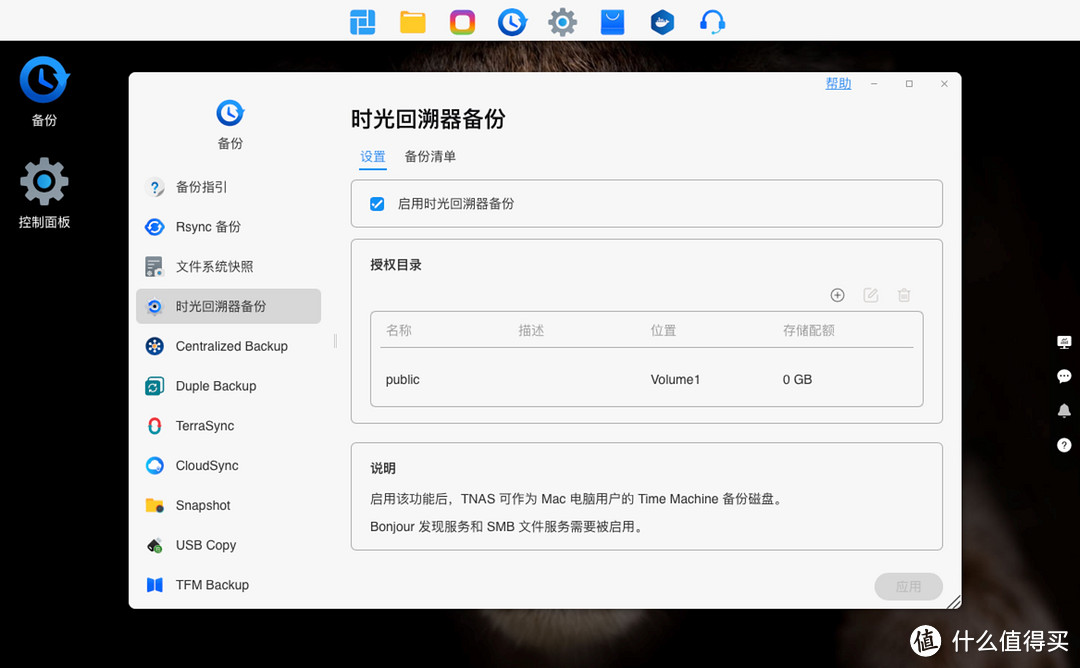Edit the authorized directory using the pencil icon
This screenshot has width=1080, height=668.
tap(870, 295)
